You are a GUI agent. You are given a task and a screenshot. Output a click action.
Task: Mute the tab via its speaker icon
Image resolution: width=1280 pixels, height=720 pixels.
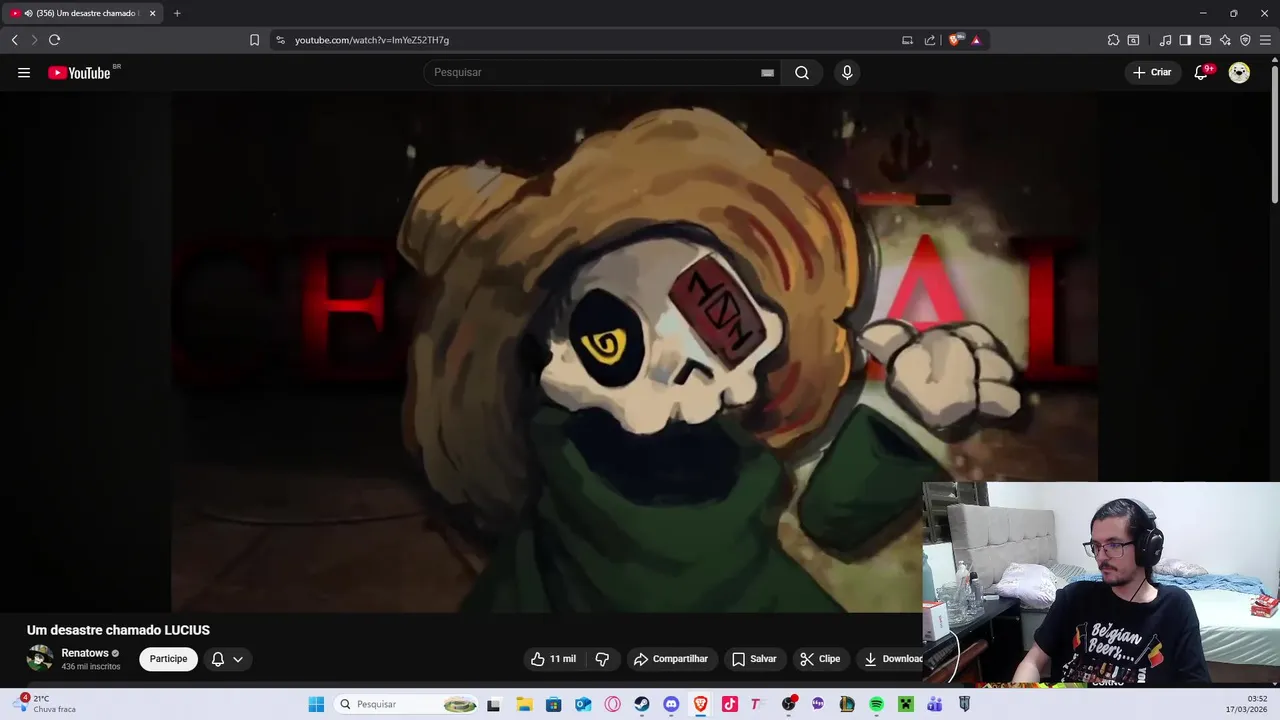point(28,13)
